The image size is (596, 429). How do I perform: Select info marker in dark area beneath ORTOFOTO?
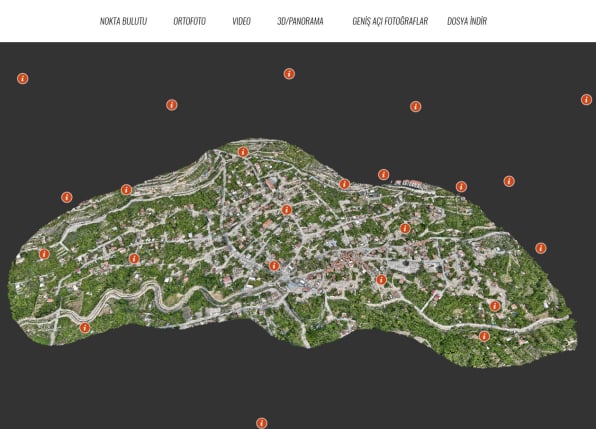(x=172, y=105)
